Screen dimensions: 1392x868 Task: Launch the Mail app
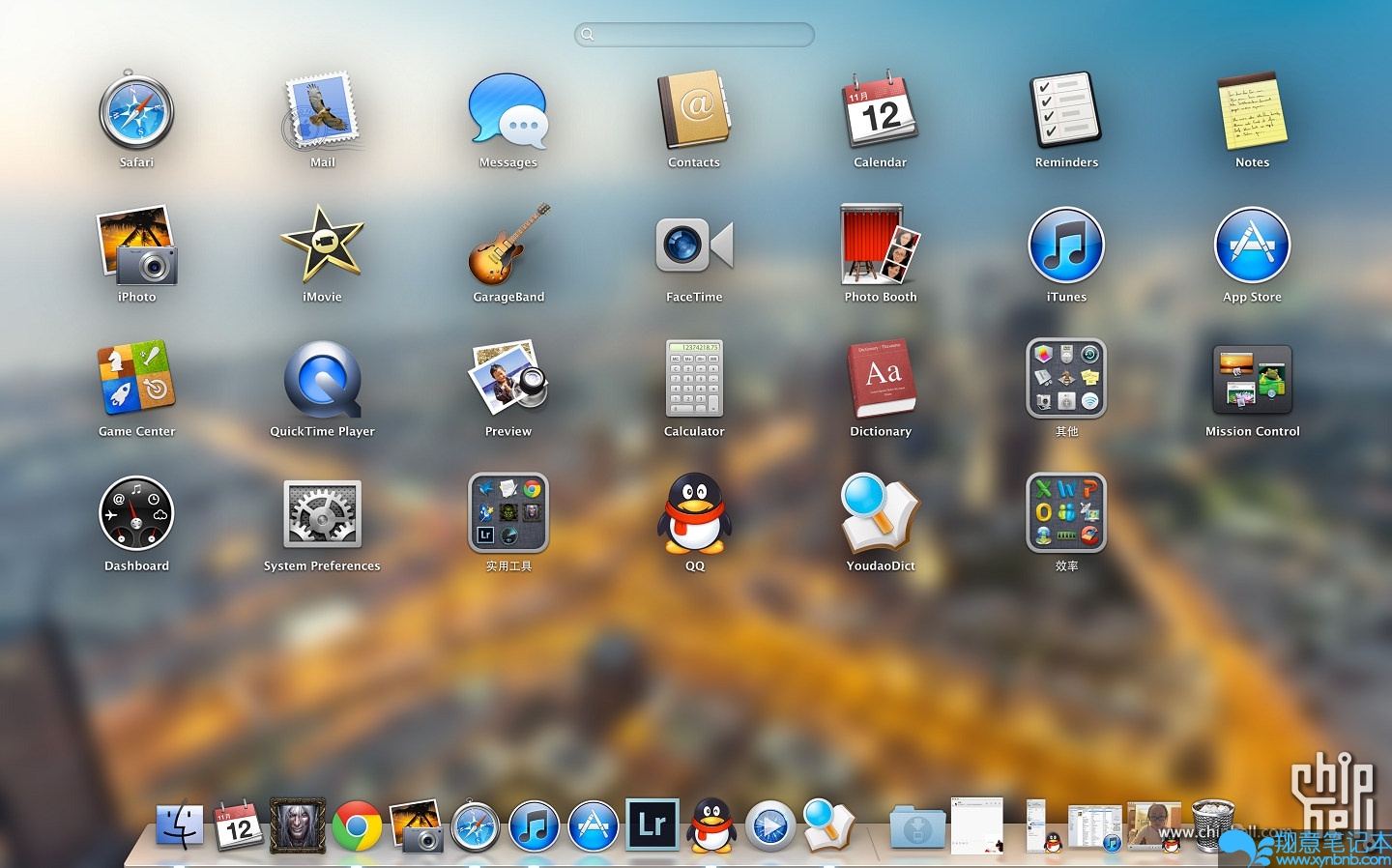323,111
